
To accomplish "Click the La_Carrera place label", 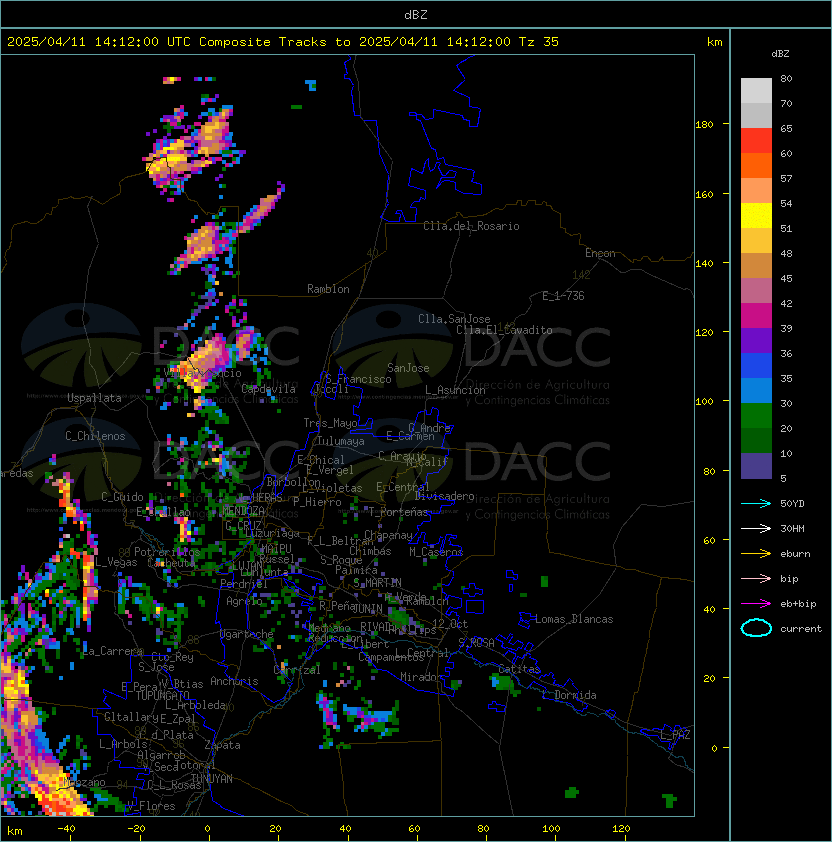I will coord(113,651).
